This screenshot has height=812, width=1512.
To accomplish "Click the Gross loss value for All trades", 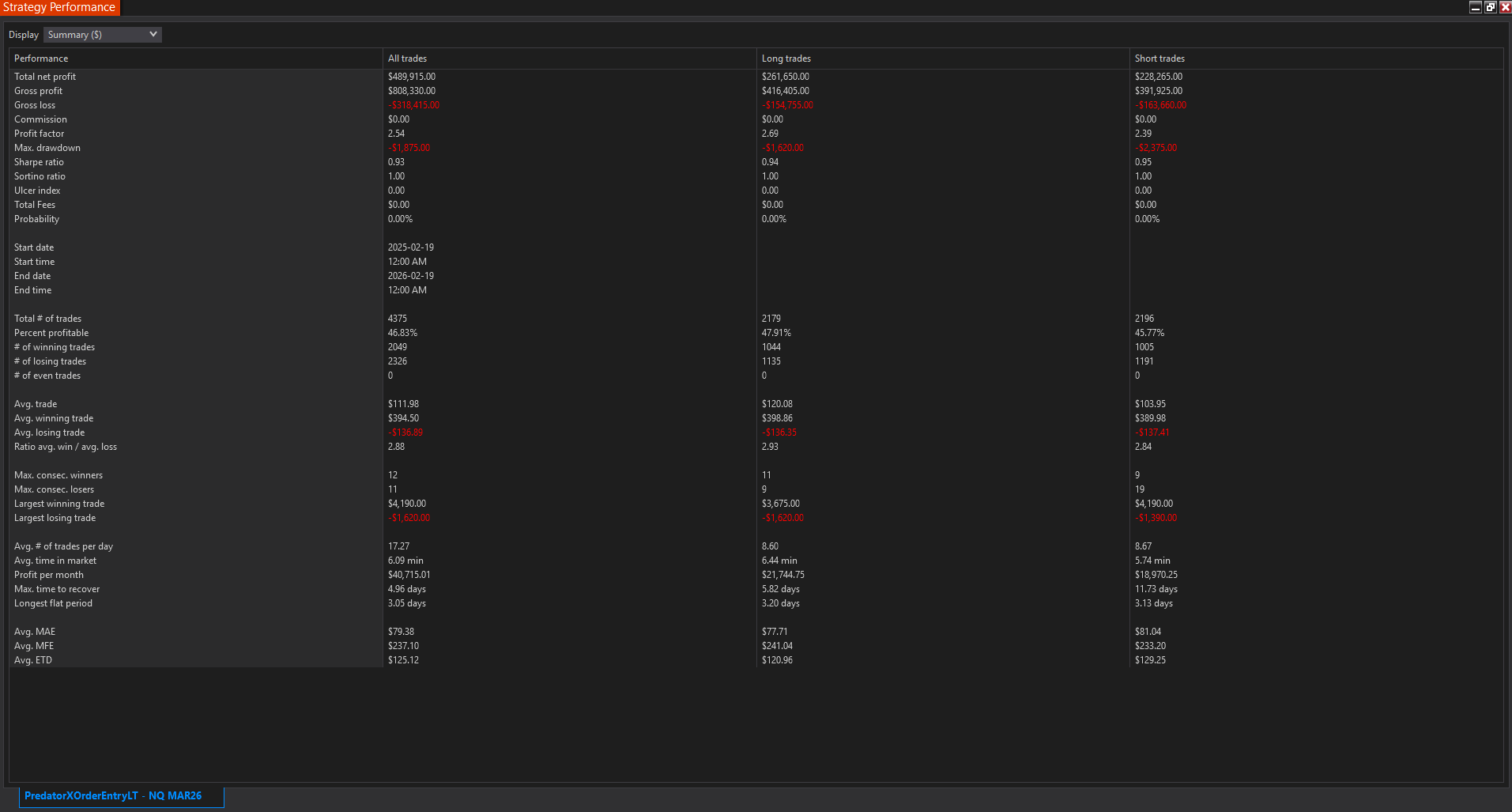I will (x=413, y=105).
